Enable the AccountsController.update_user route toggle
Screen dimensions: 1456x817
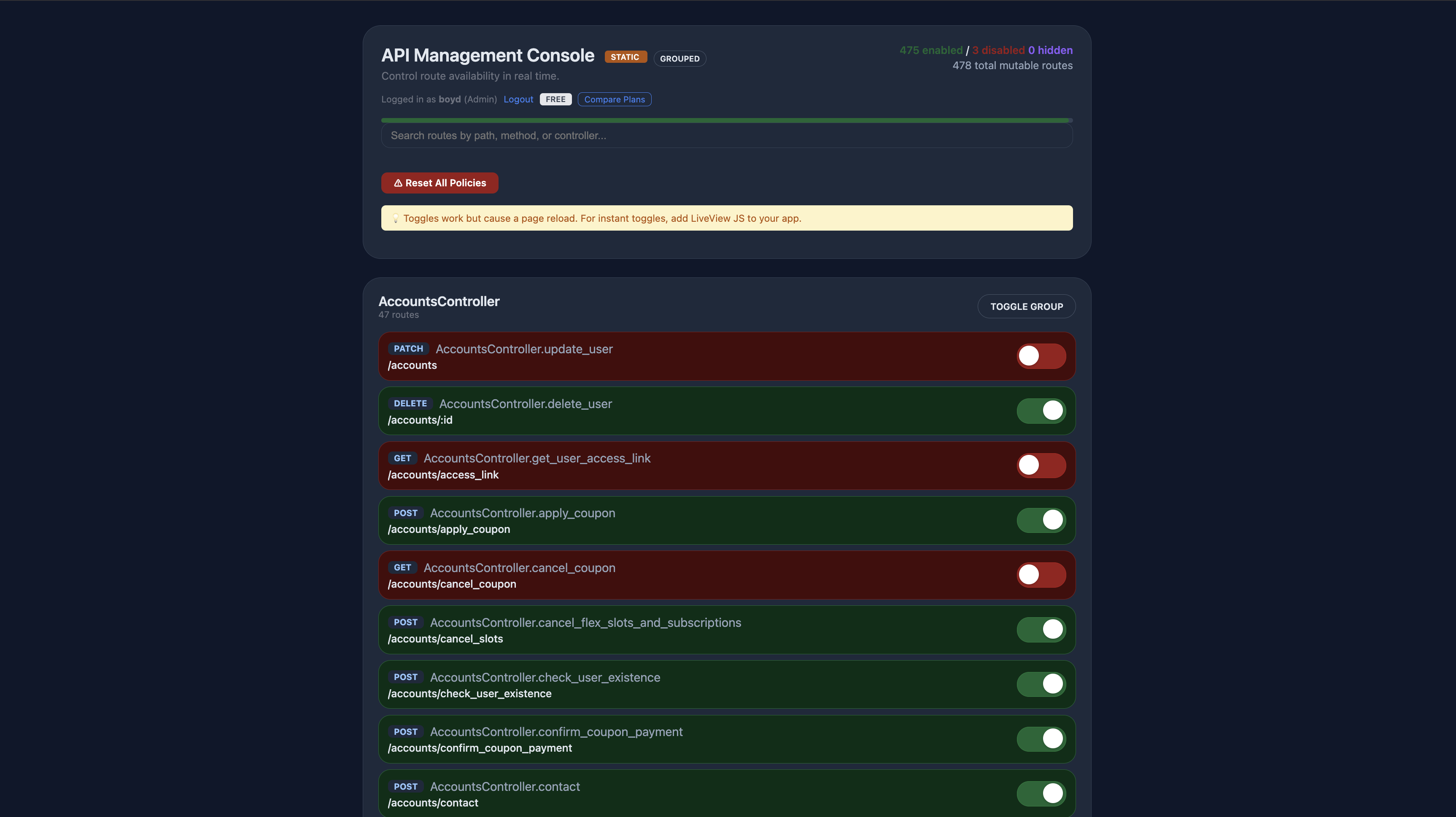[1041, 356]
